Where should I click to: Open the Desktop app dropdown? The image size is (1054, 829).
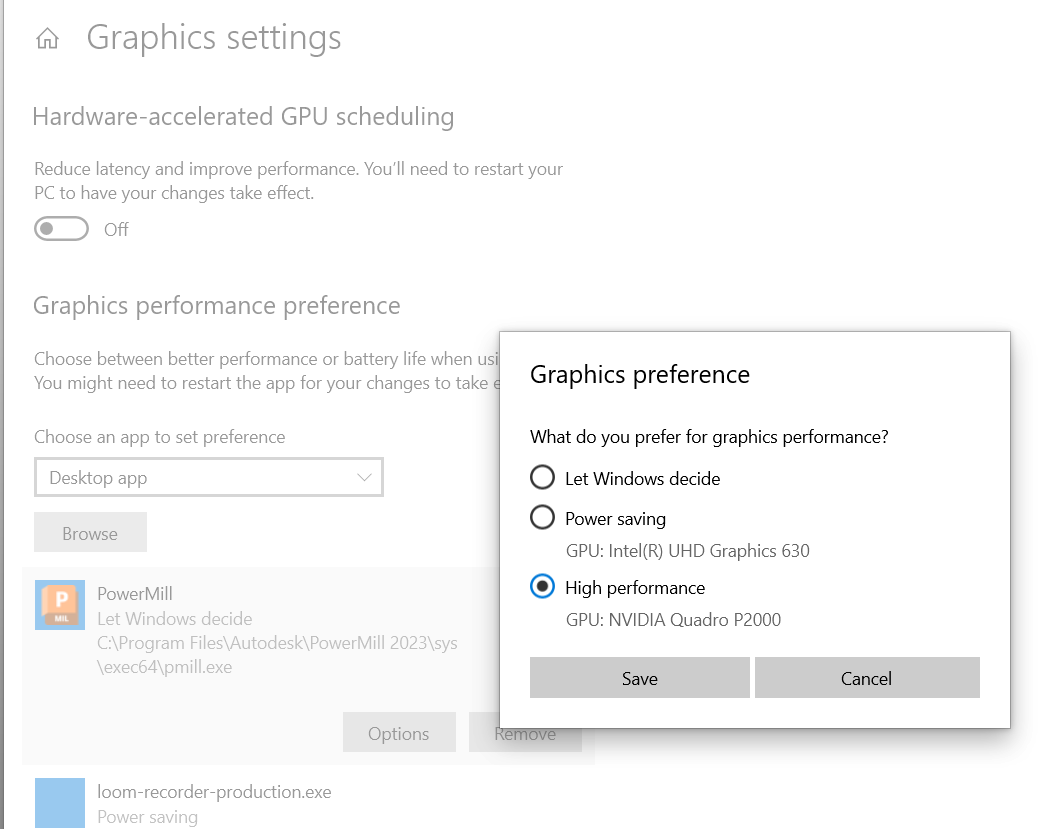(x=209, y=478)
